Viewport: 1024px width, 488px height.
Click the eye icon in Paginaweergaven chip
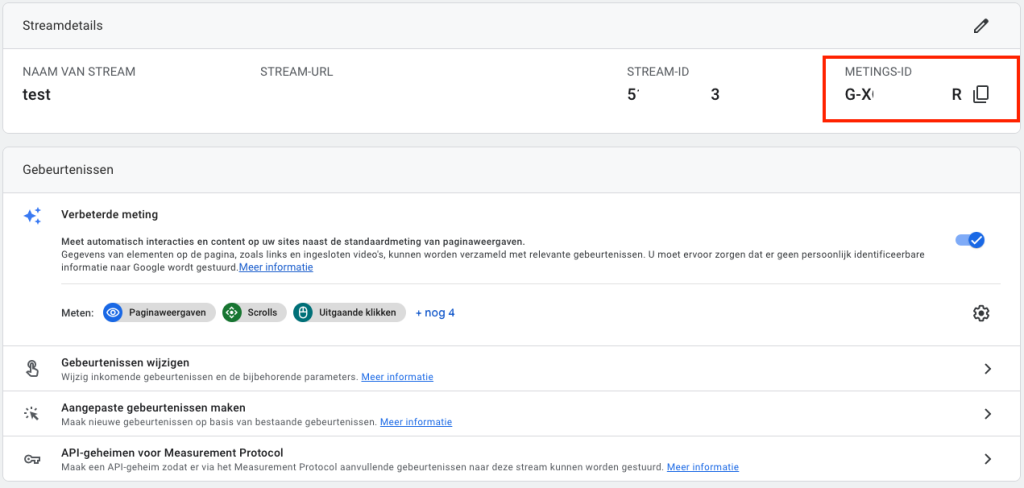[113, 313]
